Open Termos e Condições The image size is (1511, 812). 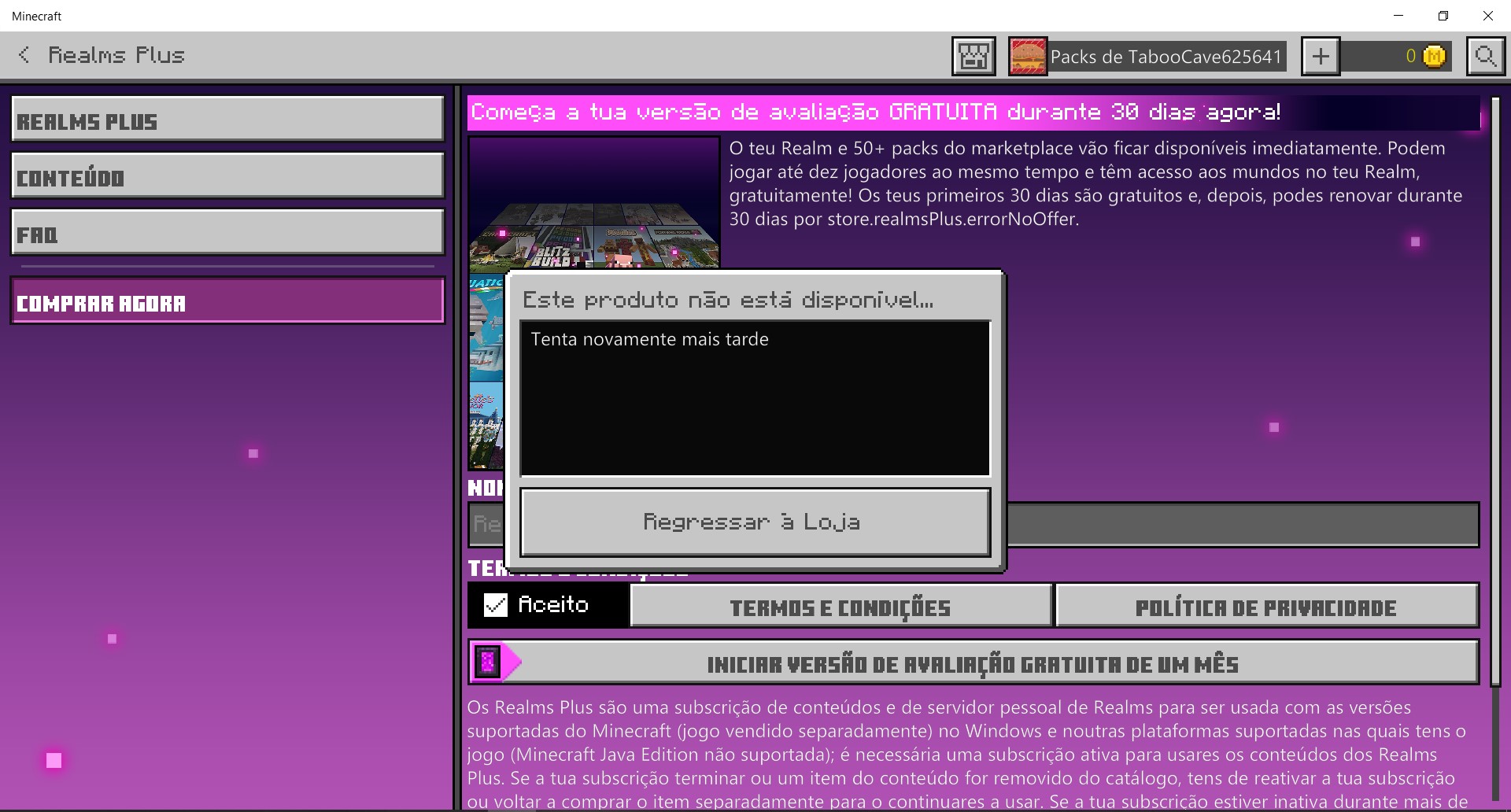(841, 606)
